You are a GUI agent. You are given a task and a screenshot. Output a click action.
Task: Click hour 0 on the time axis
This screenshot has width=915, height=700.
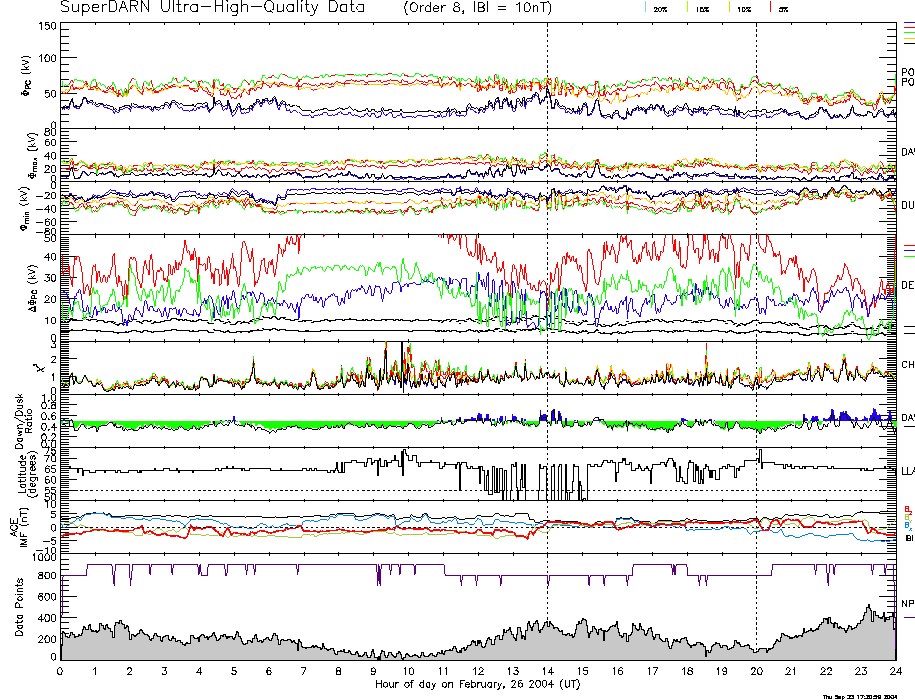point(60,671)
